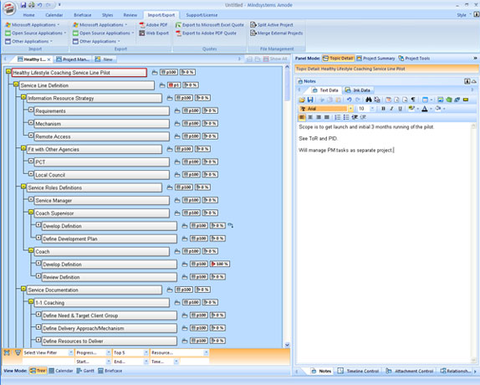This screenshot has width=480, height=385.
Task: Set panel mode to Project Summary
Action: pyautogui.click(x=376, y=58)
